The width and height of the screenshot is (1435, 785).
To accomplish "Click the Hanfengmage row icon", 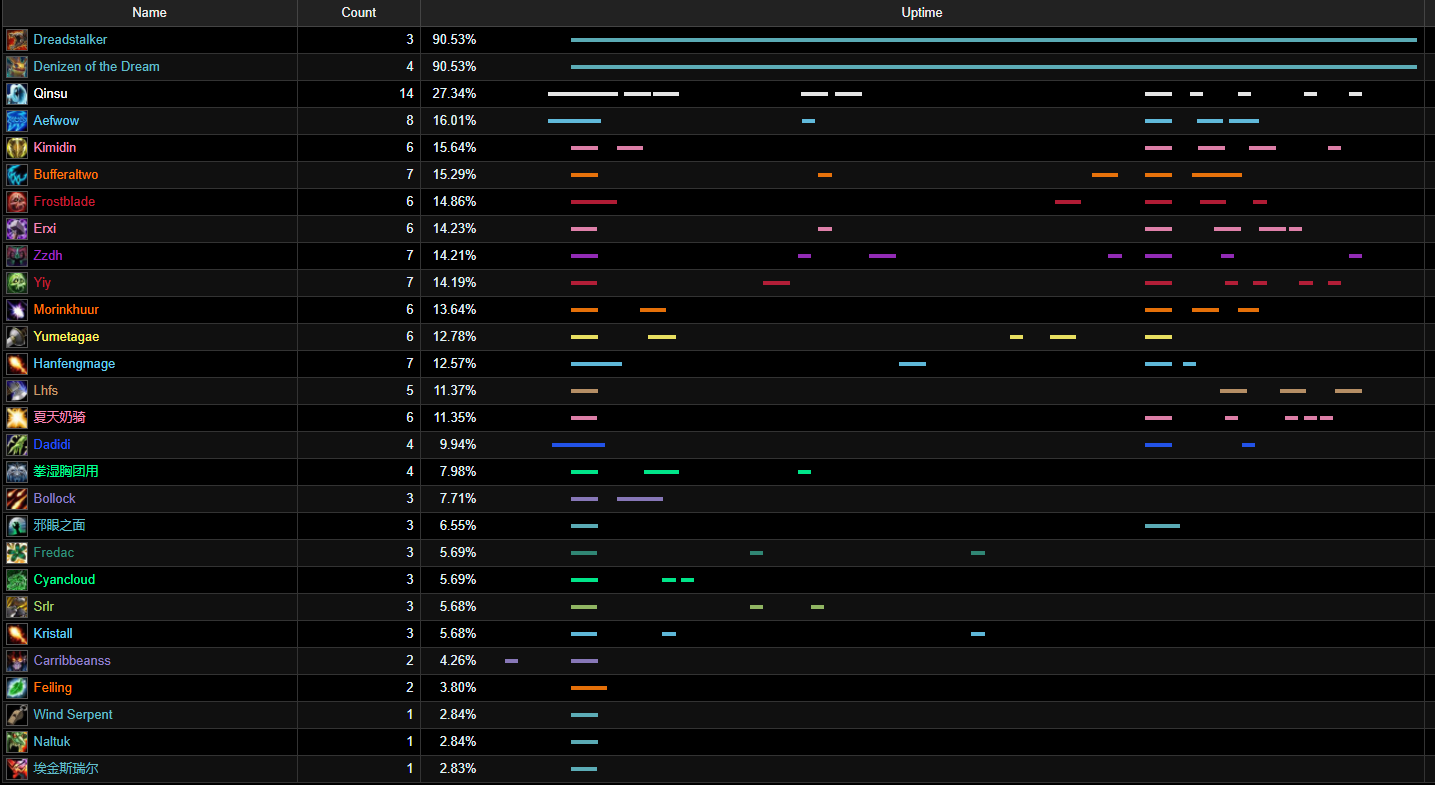I will (17, 364).
